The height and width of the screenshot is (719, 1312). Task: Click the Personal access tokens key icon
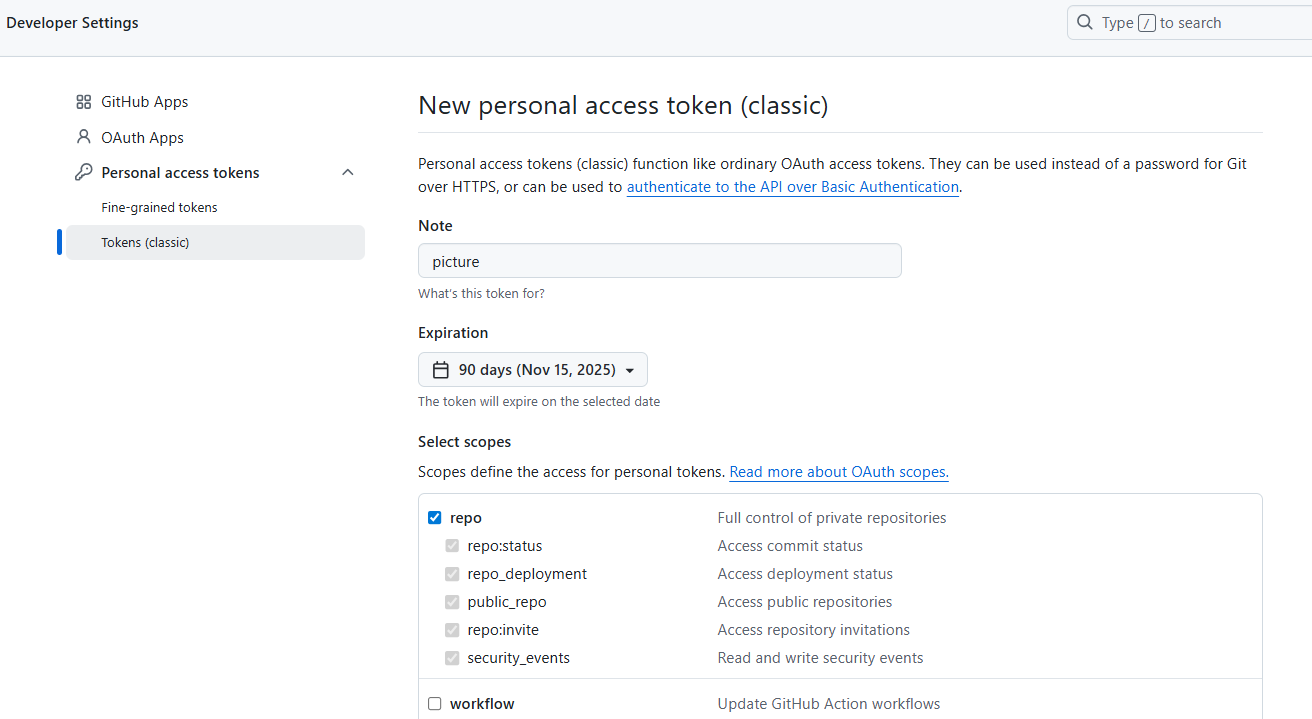[84, 172]
